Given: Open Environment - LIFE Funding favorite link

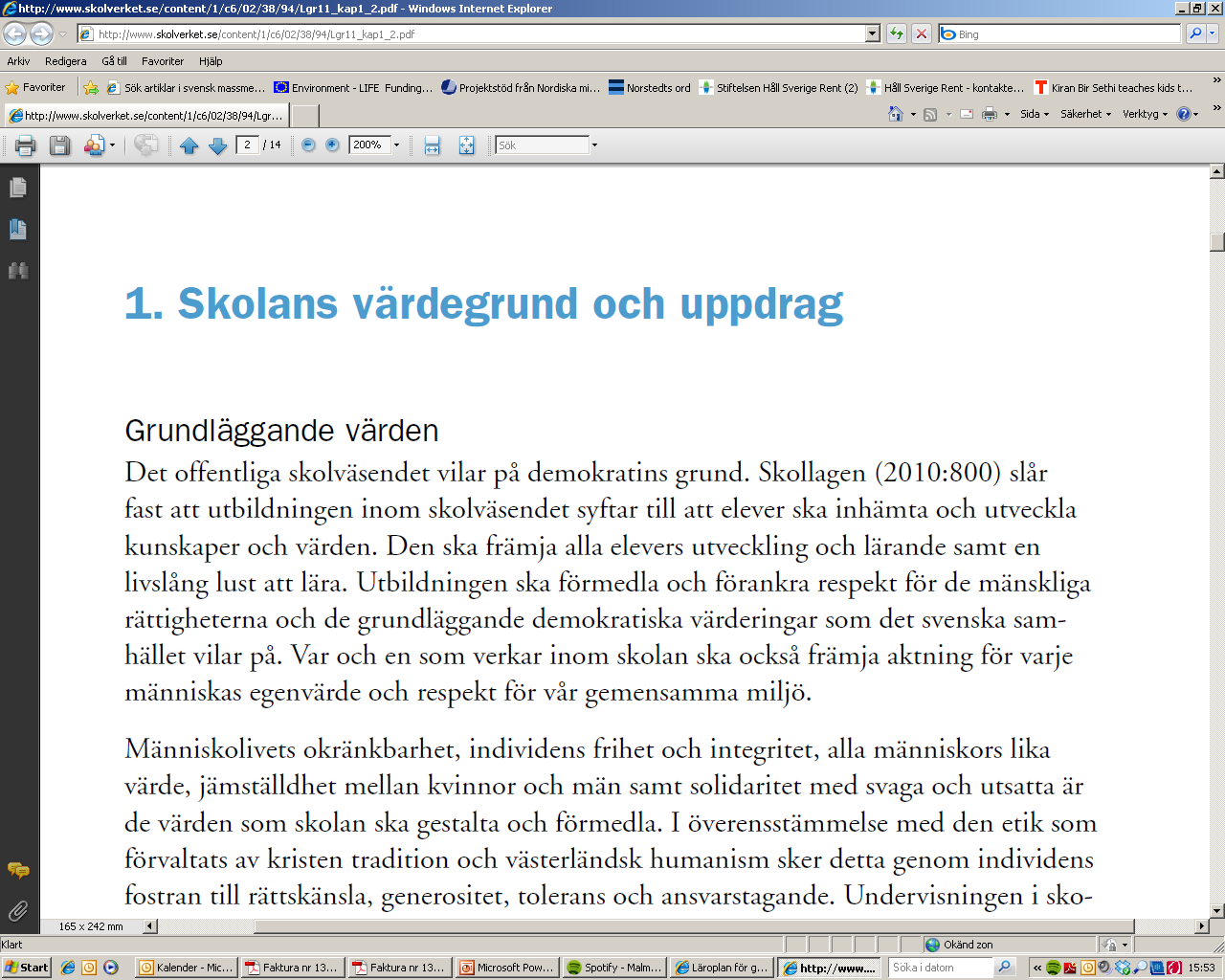Looking at the screenshot, I should [353, 88].
